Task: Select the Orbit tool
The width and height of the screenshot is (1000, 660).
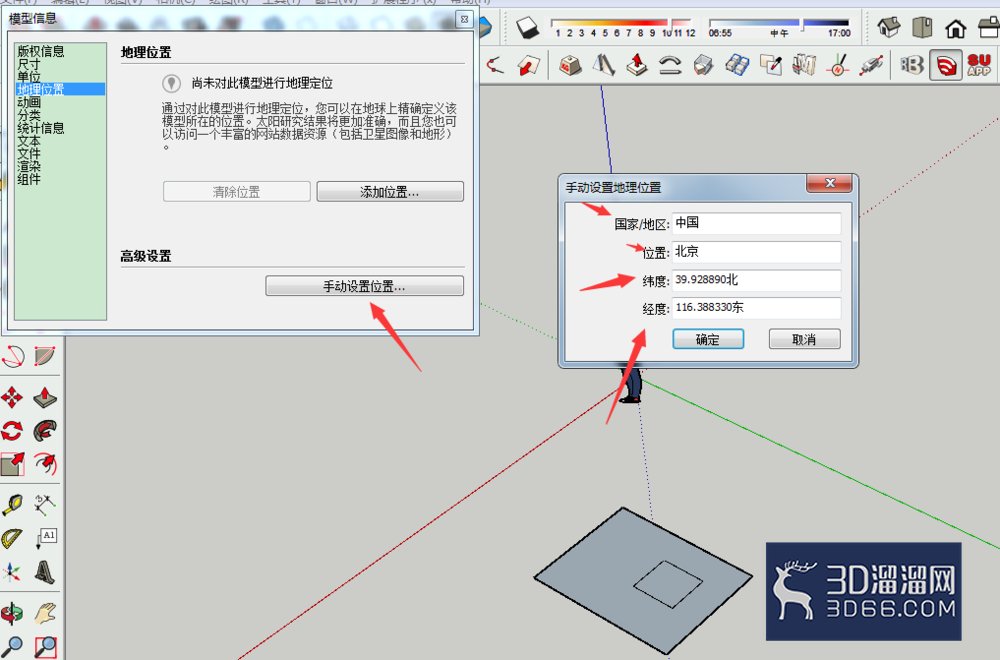Action: click(12, 613)
